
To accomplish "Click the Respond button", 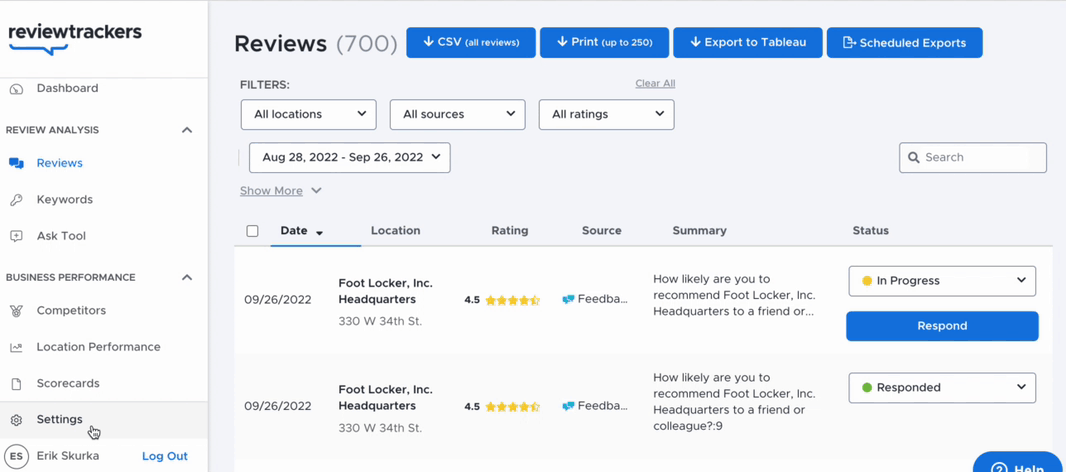I will [x=942, y=326].
